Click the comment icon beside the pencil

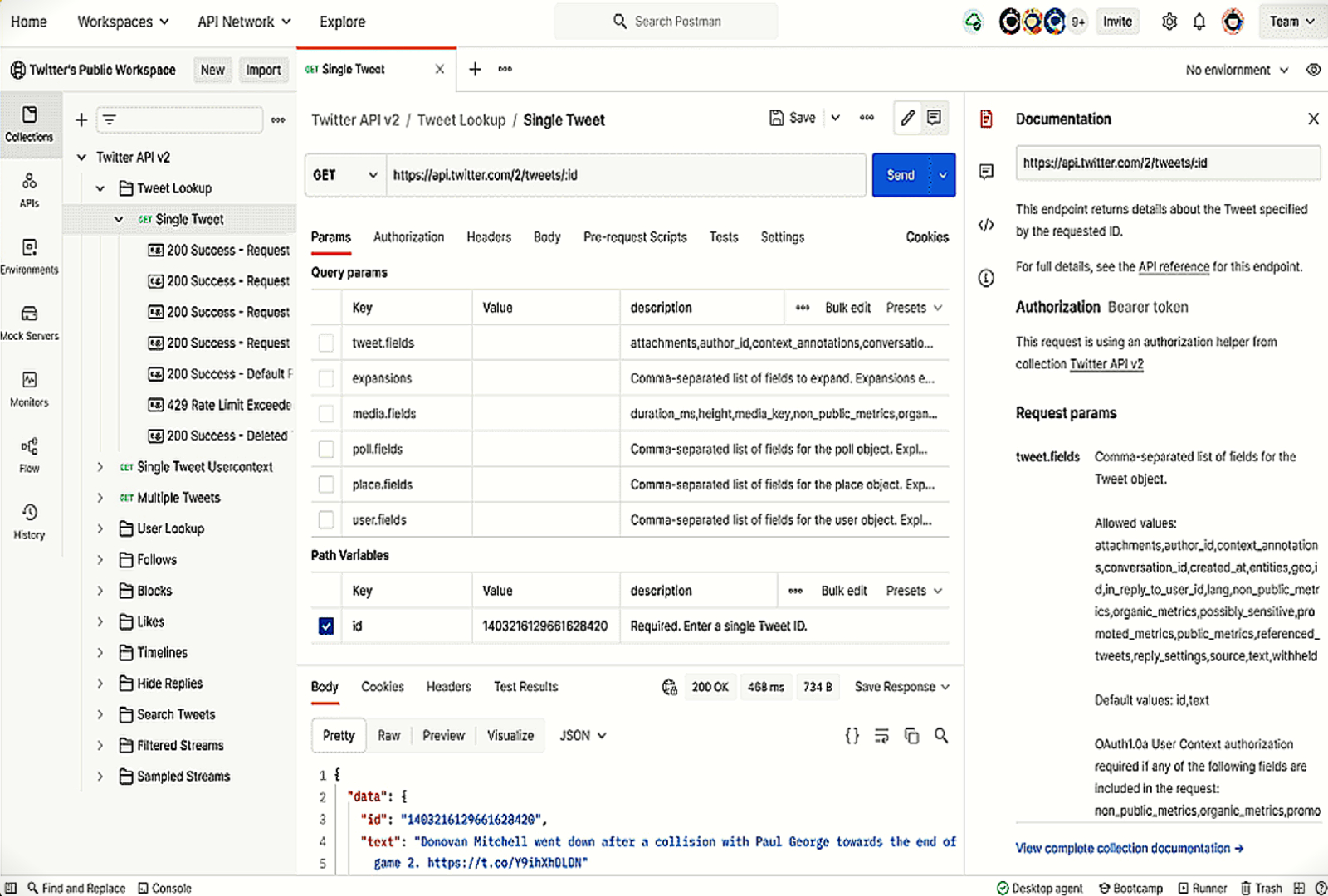pos(935,118)
